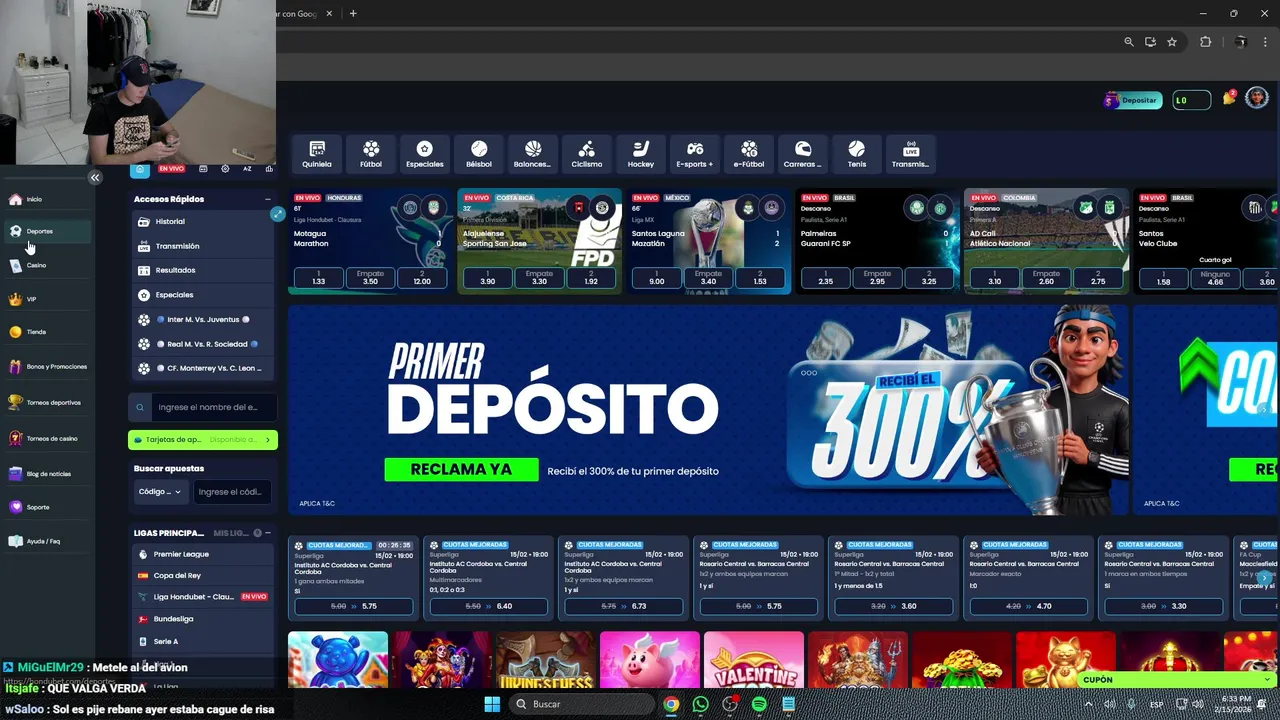The height and width of the screenshot is (720, 1280).
Task: Select the Tenis category
Action: (857, 154)
